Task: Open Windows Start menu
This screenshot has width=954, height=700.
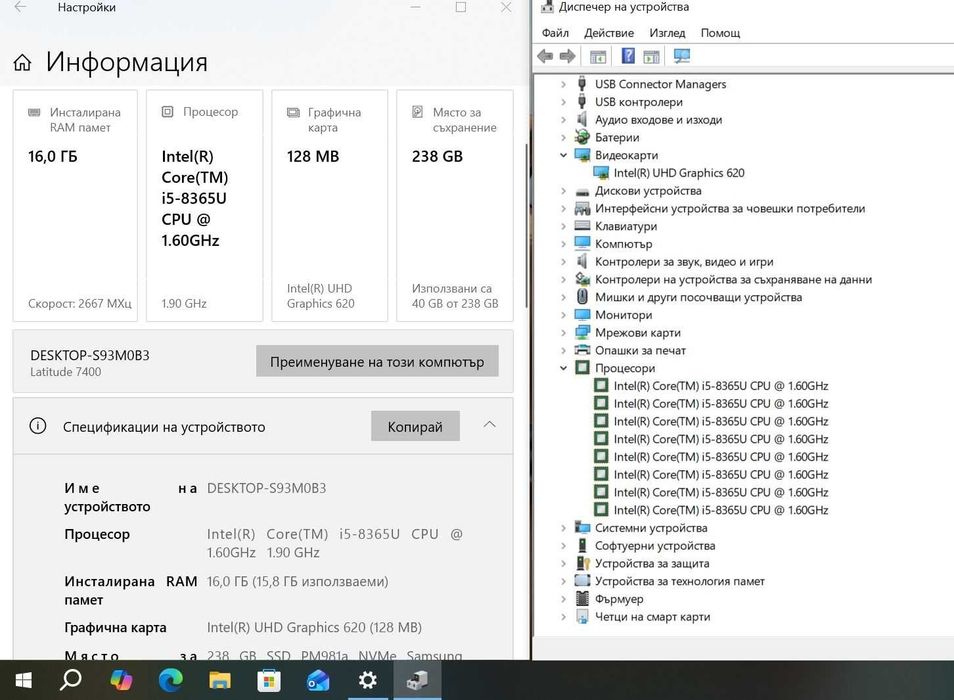Action: tap(23, 680)
